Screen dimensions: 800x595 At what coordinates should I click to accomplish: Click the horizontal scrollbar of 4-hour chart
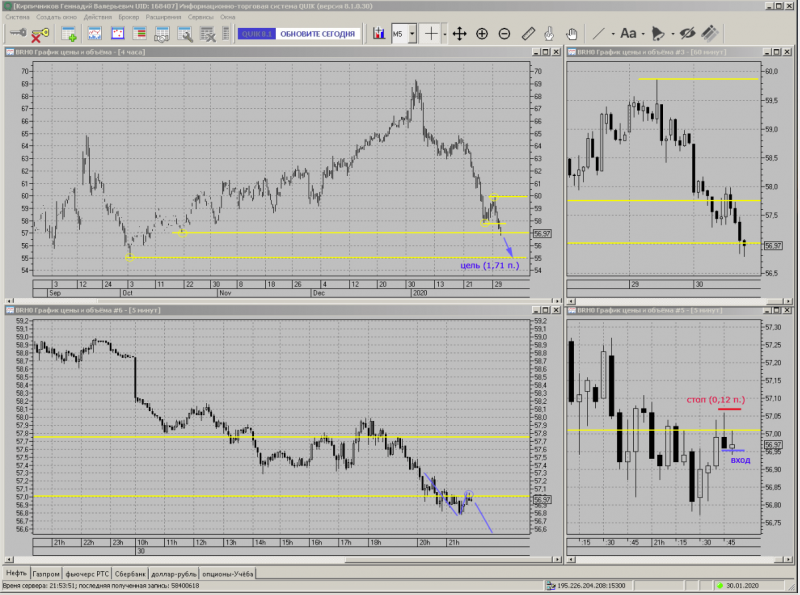click(281, 301)
